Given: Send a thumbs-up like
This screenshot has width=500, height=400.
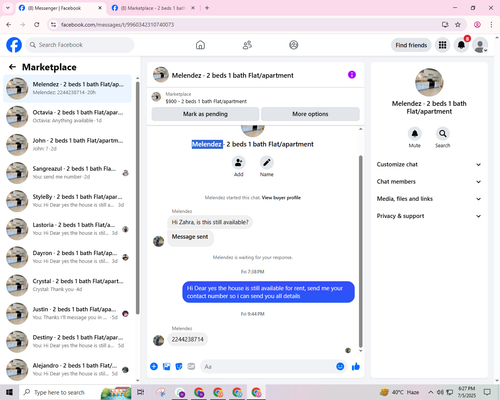Looking at the screenshot, I should click(356, 367).
